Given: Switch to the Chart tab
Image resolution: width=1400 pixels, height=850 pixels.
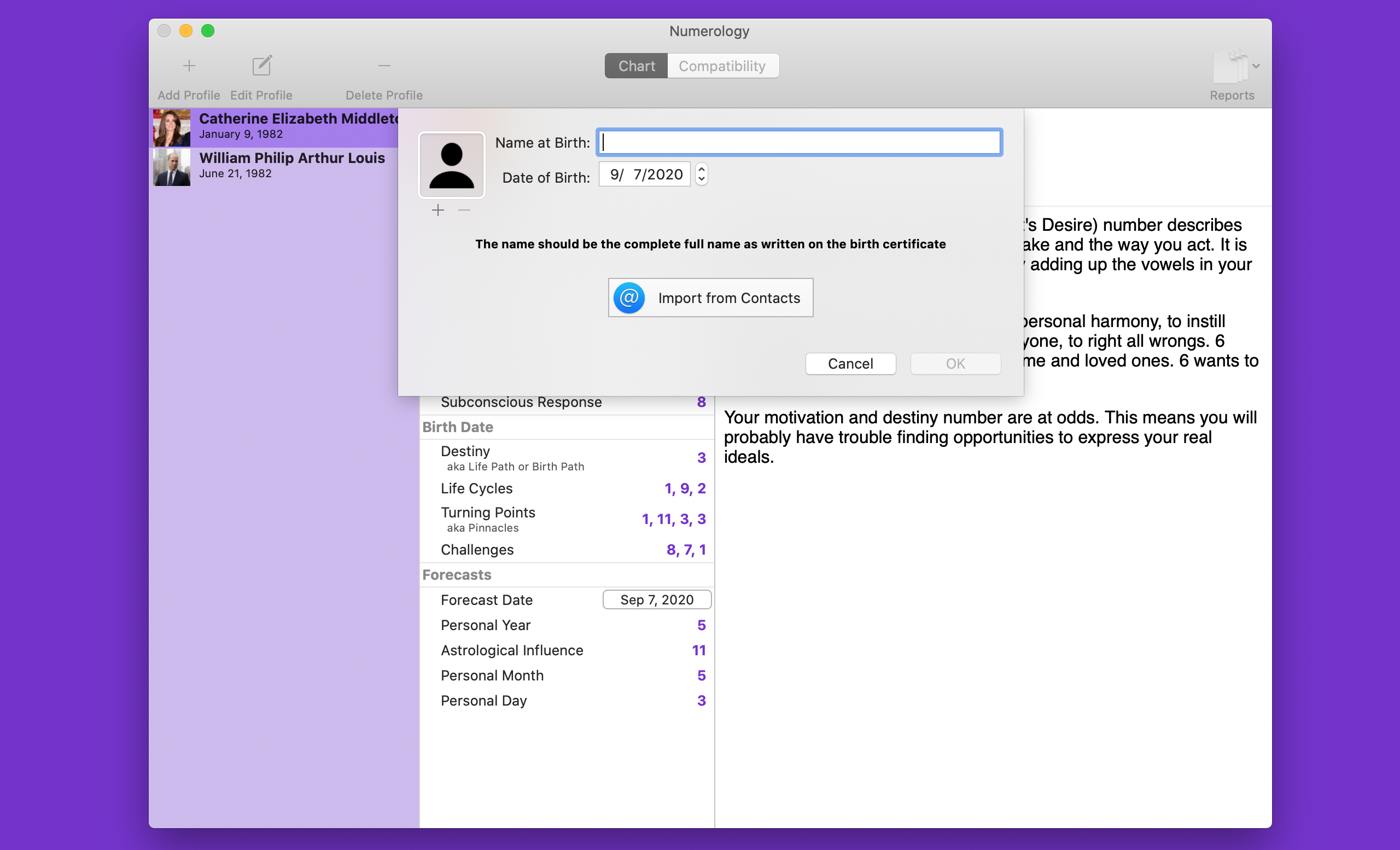Looking at the screenshot, I should point(636,66).
